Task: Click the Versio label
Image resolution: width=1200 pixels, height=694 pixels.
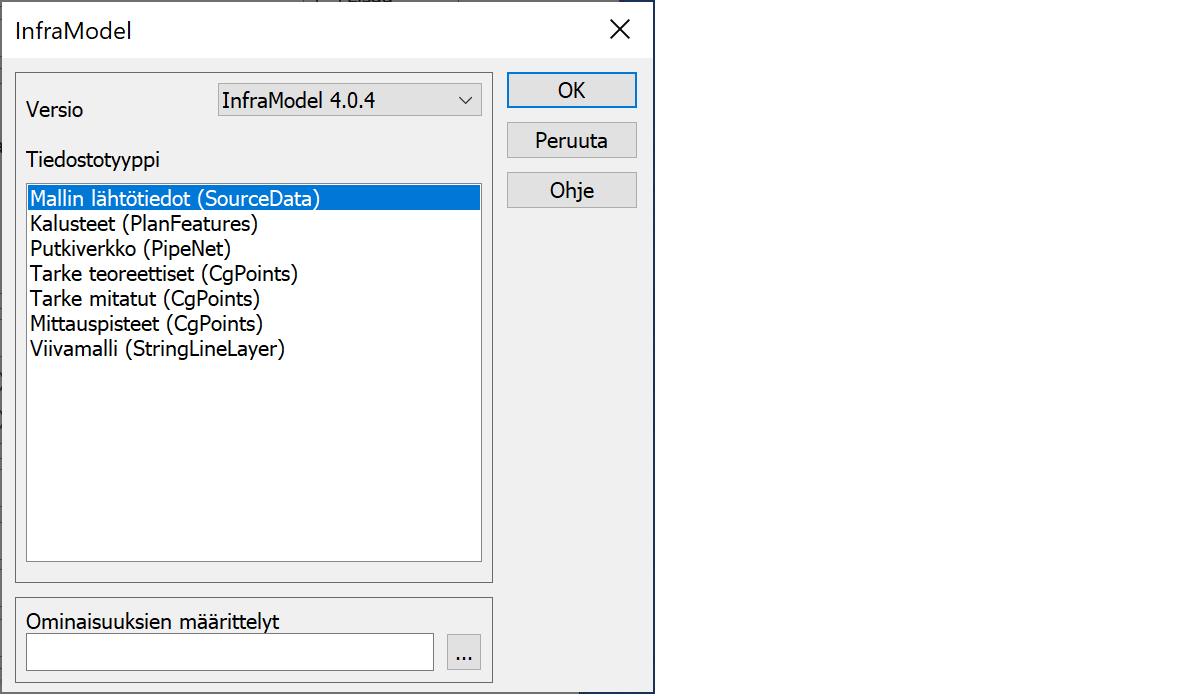Action: (55, 110)
